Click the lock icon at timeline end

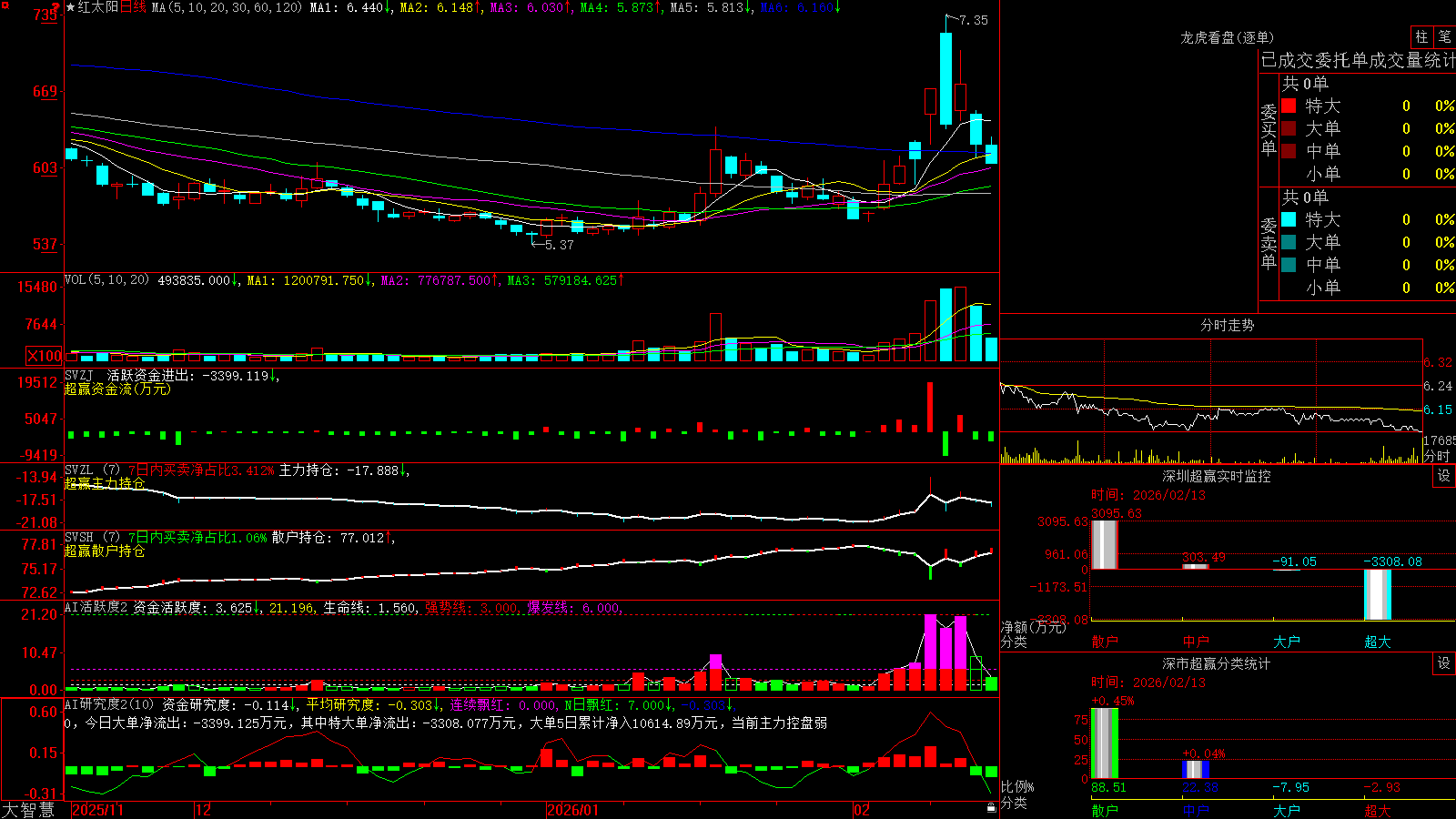point(991,807)
